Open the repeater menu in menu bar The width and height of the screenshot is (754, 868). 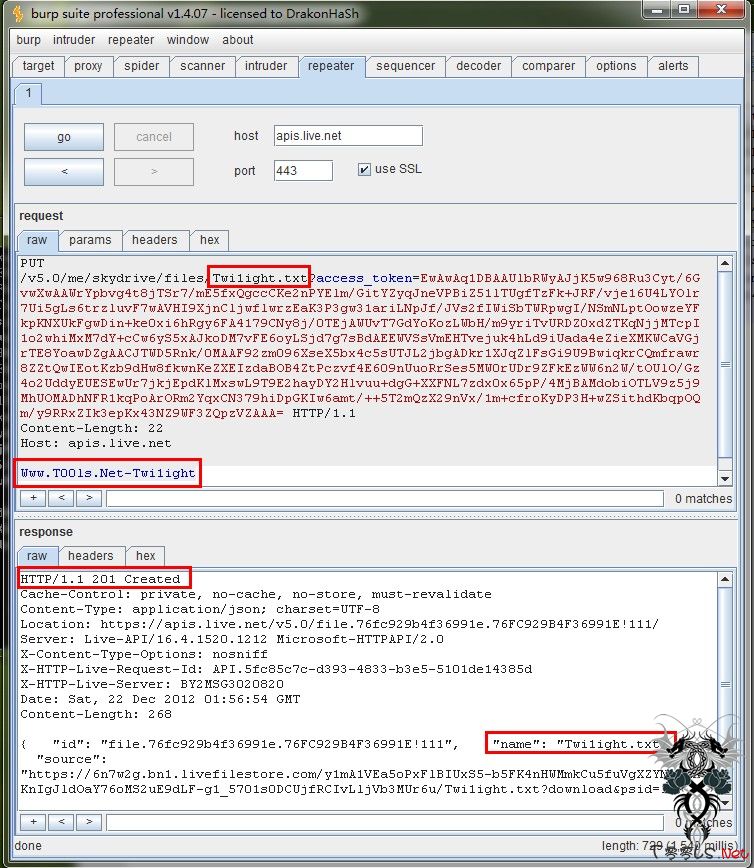[131, 40]
